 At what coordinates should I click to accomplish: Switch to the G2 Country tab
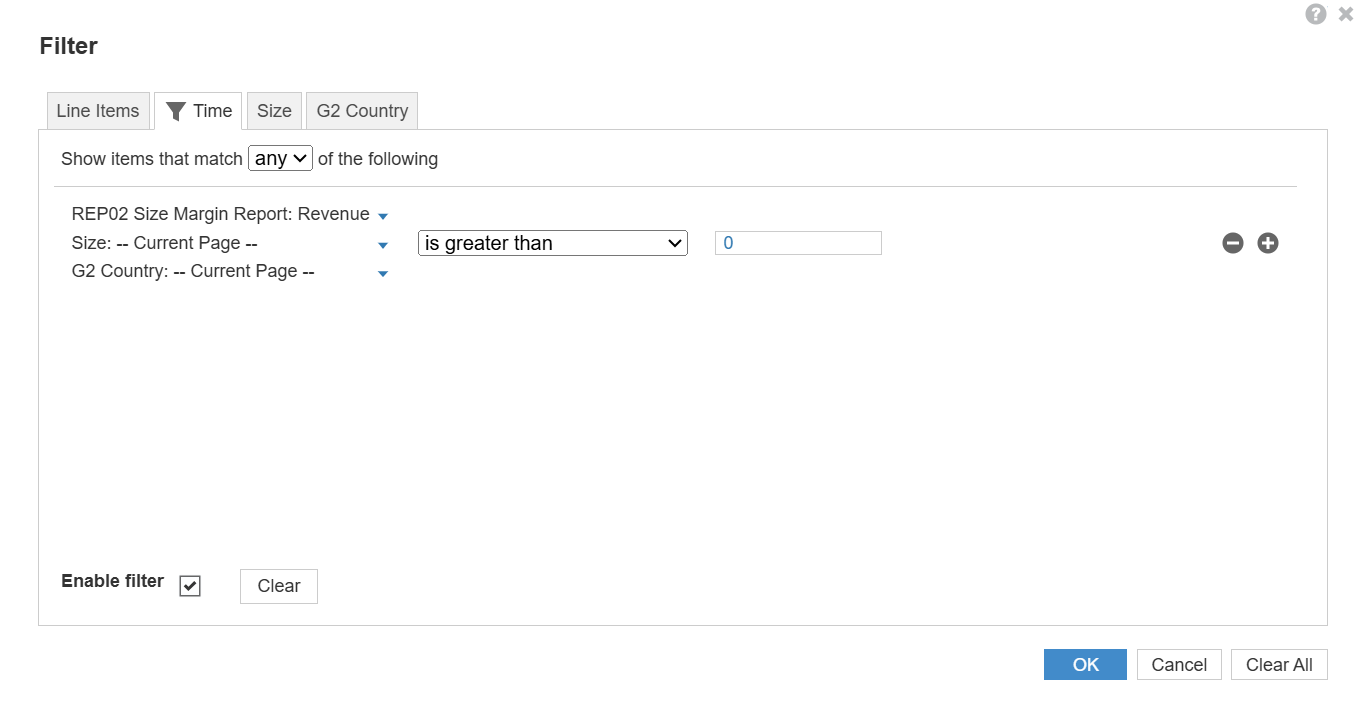[x=362, y=111]
